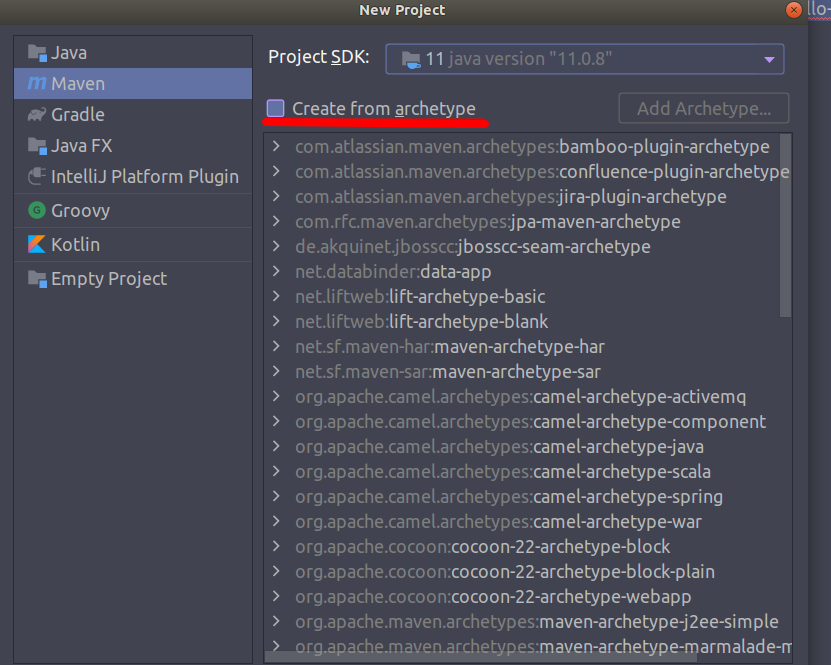Click the Gradle elephant icon
Viewport: 831px width, 665px height.
point(37,114)
